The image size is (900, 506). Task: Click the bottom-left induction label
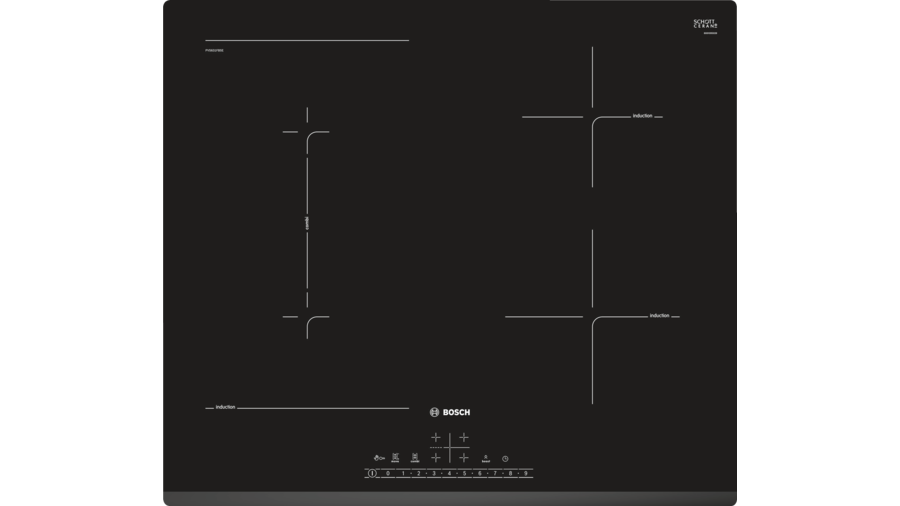(225, 407)
